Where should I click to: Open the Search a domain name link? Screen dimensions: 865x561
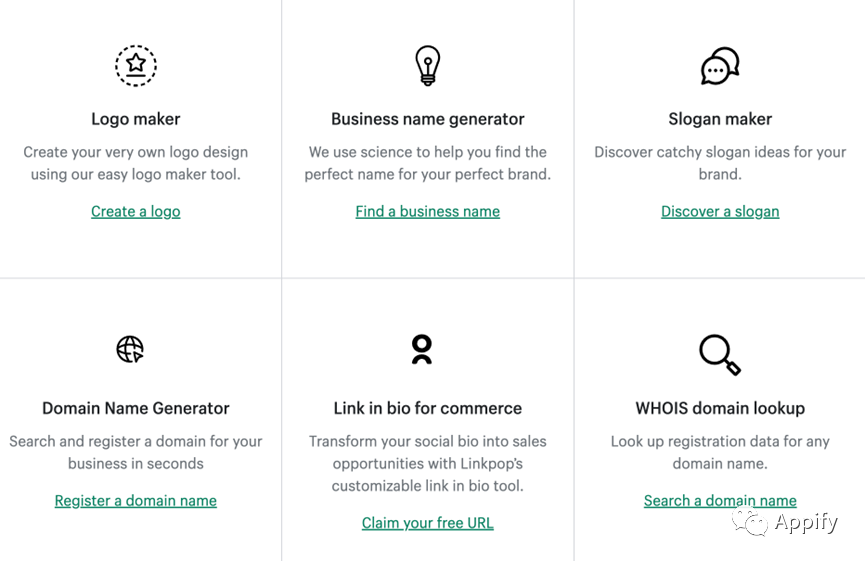[720, 500]
